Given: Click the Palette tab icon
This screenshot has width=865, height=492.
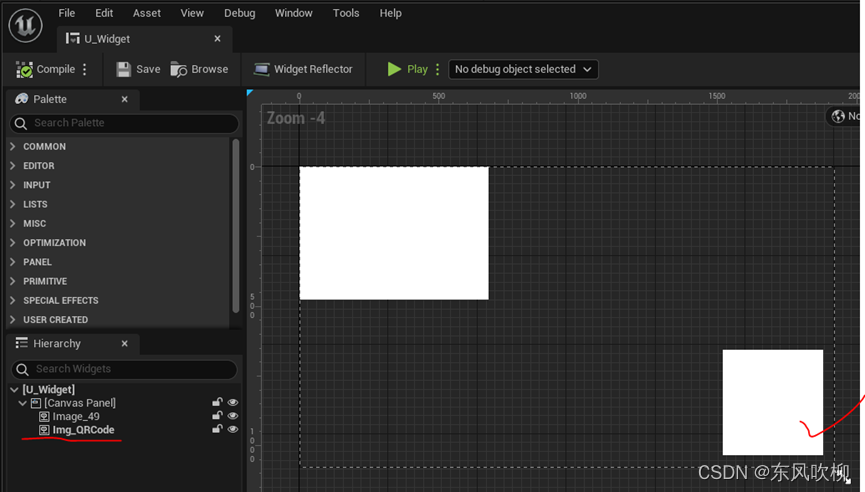Looking at the screenshot, I should click(22, 99).
